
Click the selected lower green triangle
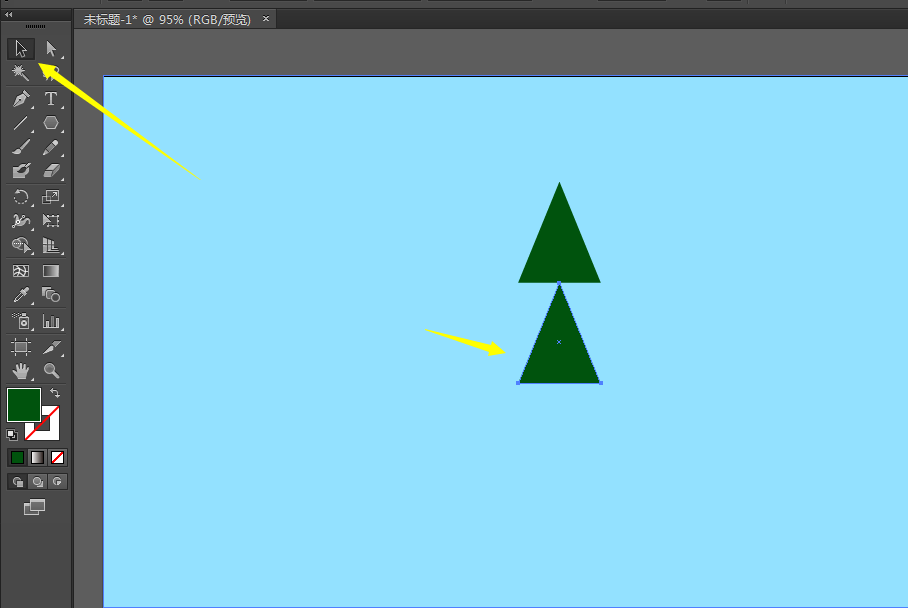tap(559, 347)
